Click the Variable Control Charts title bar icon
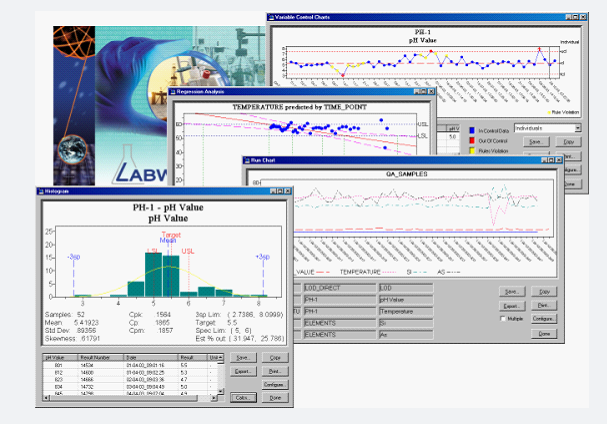The image size is (607, 424). tap(271, 17)
